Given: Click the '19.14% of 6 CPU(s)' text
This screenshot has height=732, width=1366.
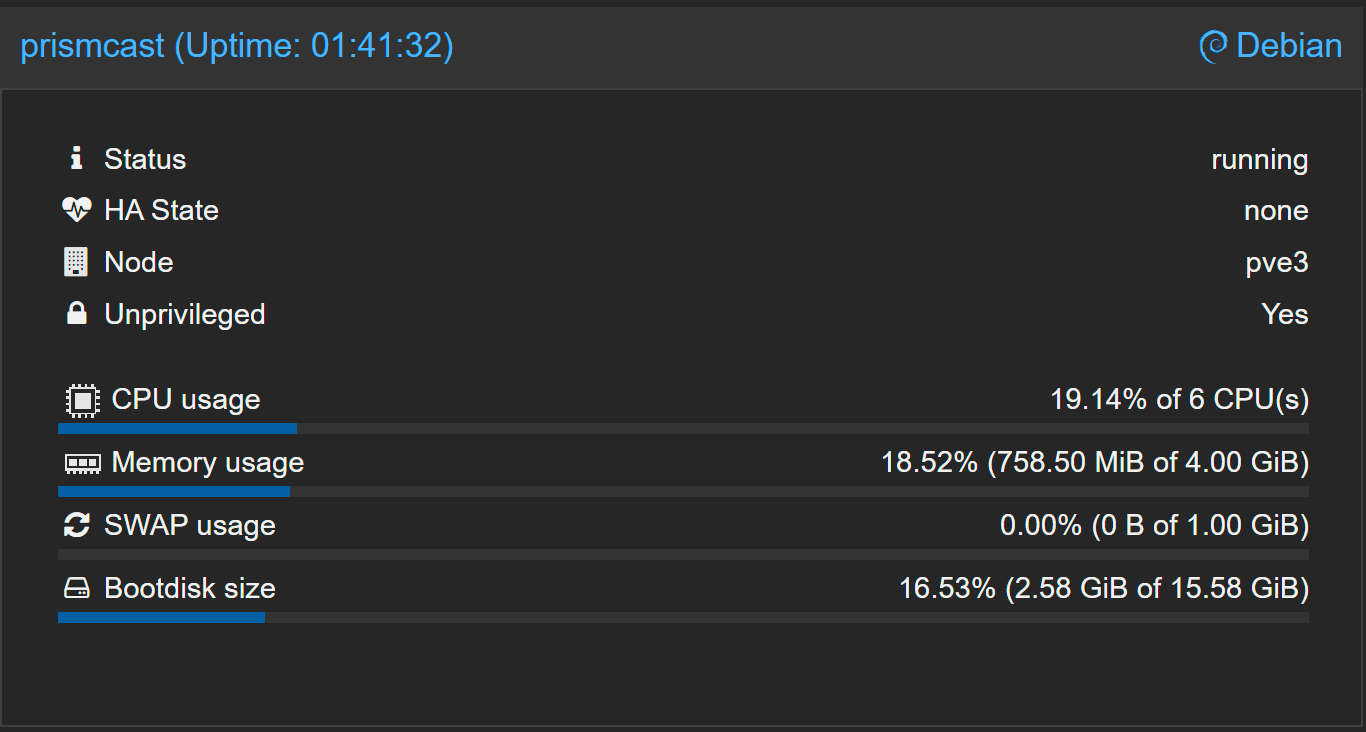Looking at the screenshot, I should [1179, 400].
